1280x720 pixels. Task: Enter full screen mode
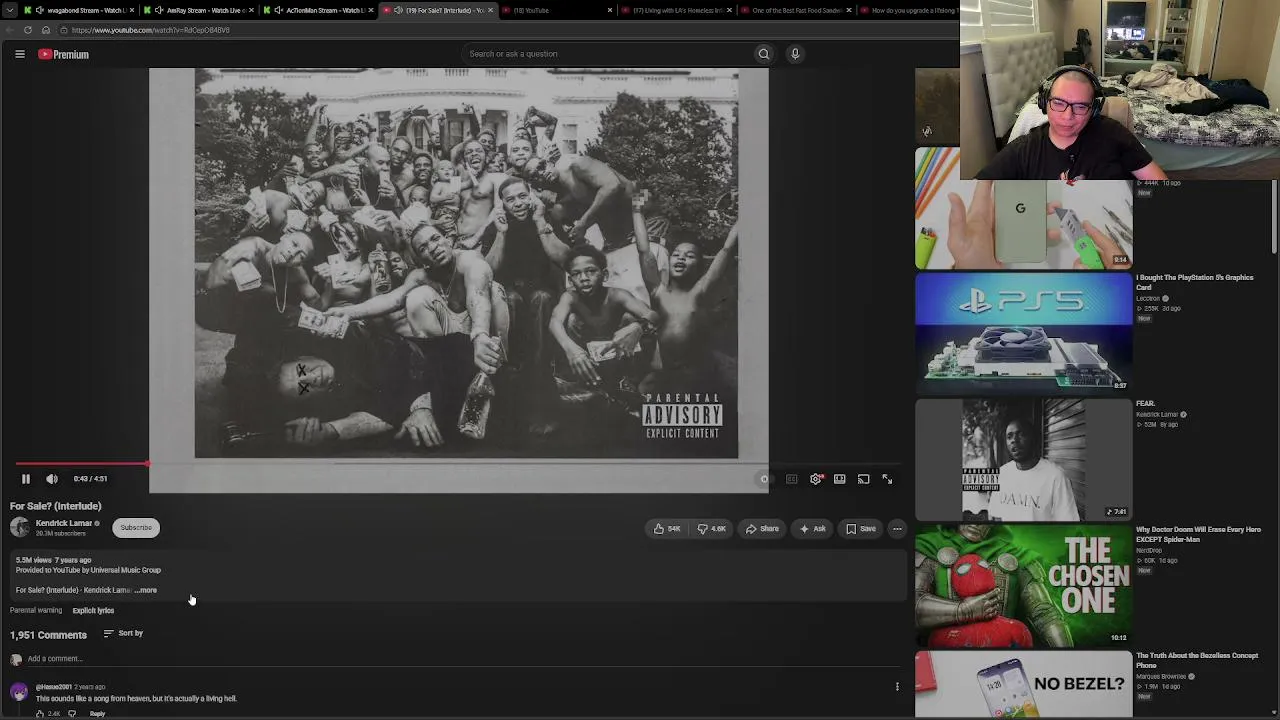click(887, 479)
